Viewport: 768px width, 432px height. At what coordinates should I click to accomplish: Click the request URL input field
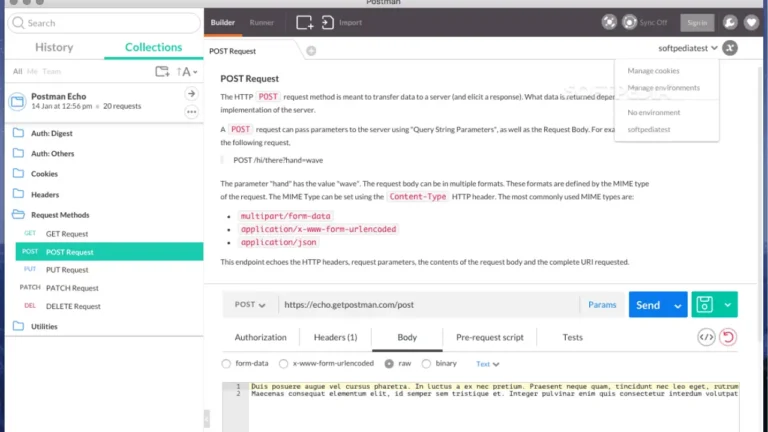[429, 305]
